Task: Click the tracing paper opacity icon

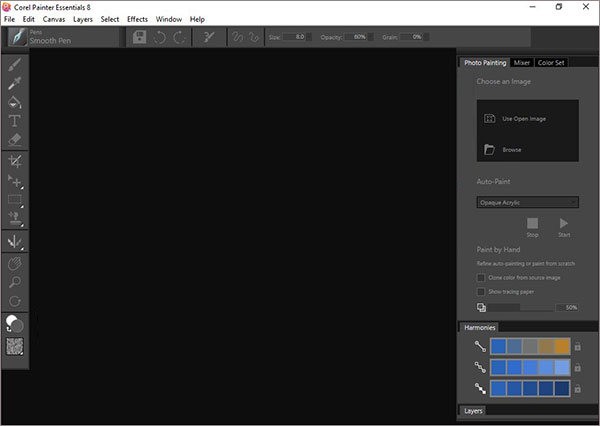Action: click(481, 307)
